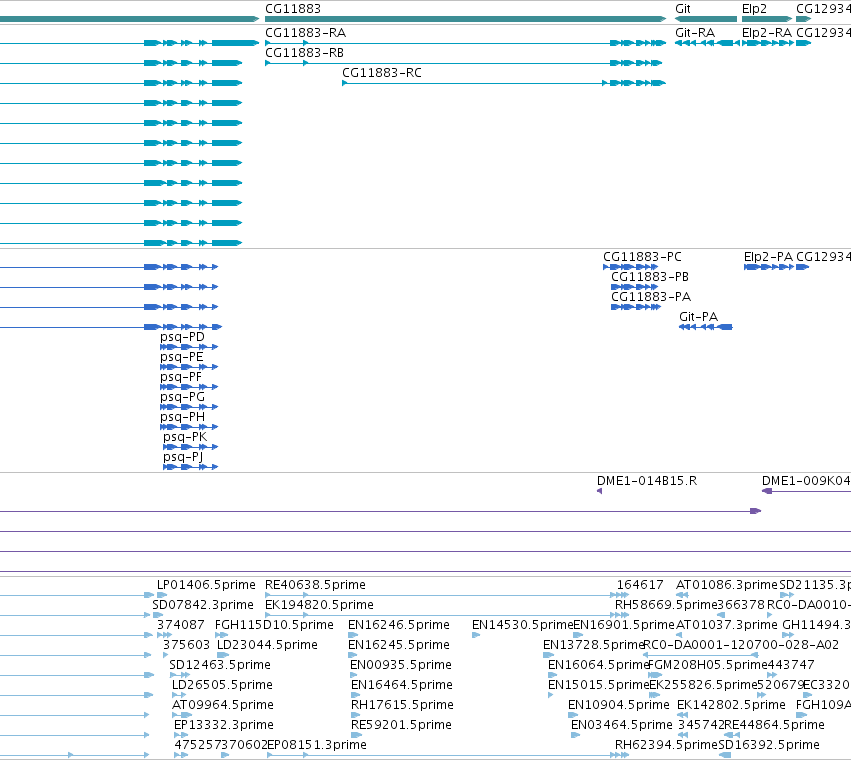Select the Git gene label
Image resolution: width=851 pixels, height=760 pixels.
point(683,9)
